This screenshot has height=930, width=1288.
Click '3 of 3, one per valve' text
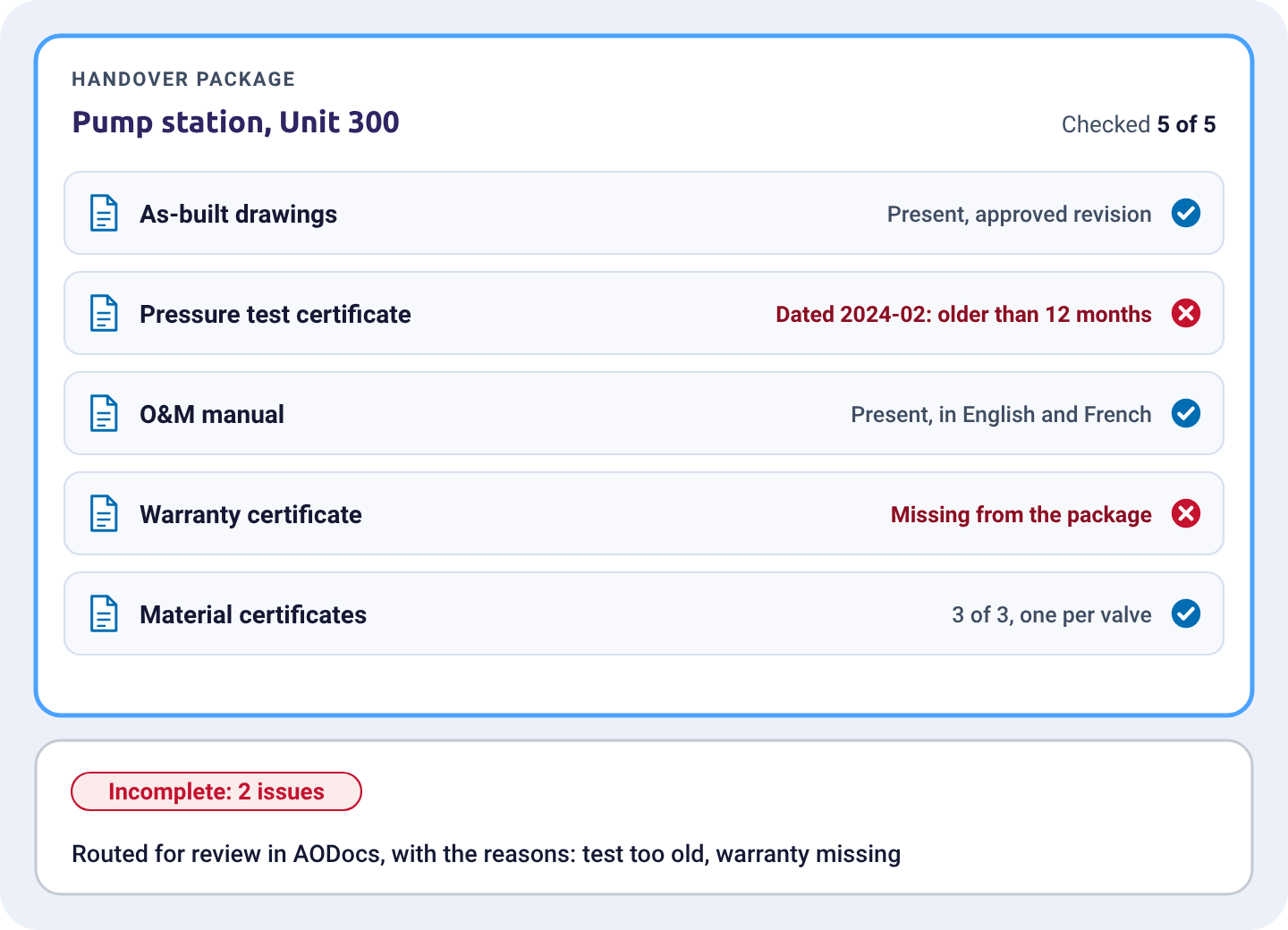(x=1051, y=615)
